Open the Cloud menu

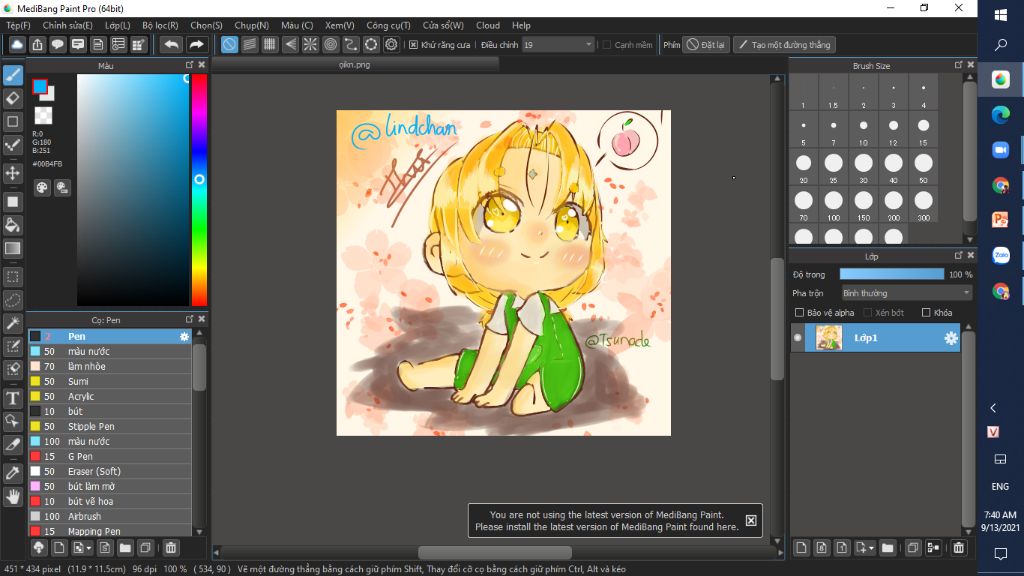tap(488, 25)
